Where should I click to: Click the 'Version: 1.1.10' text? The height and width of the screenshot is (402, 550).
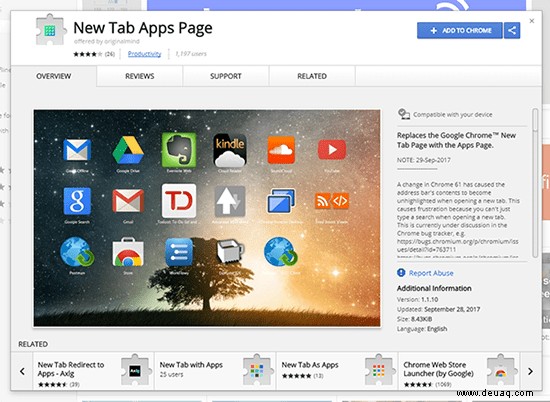(x=418, y=300)
